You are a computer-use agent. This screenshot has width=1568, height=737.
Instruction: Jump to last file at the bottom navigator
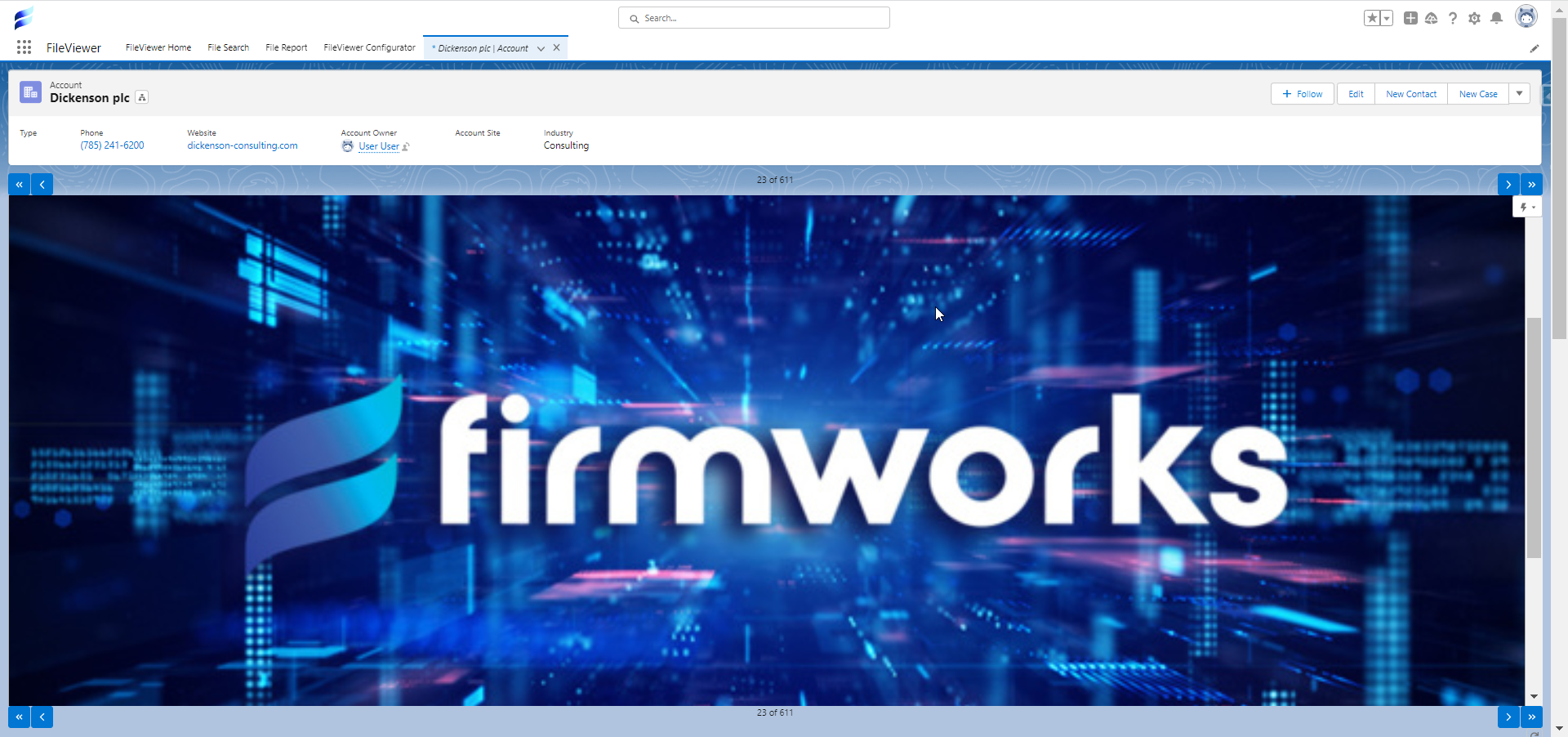(x=1531, y=717)
